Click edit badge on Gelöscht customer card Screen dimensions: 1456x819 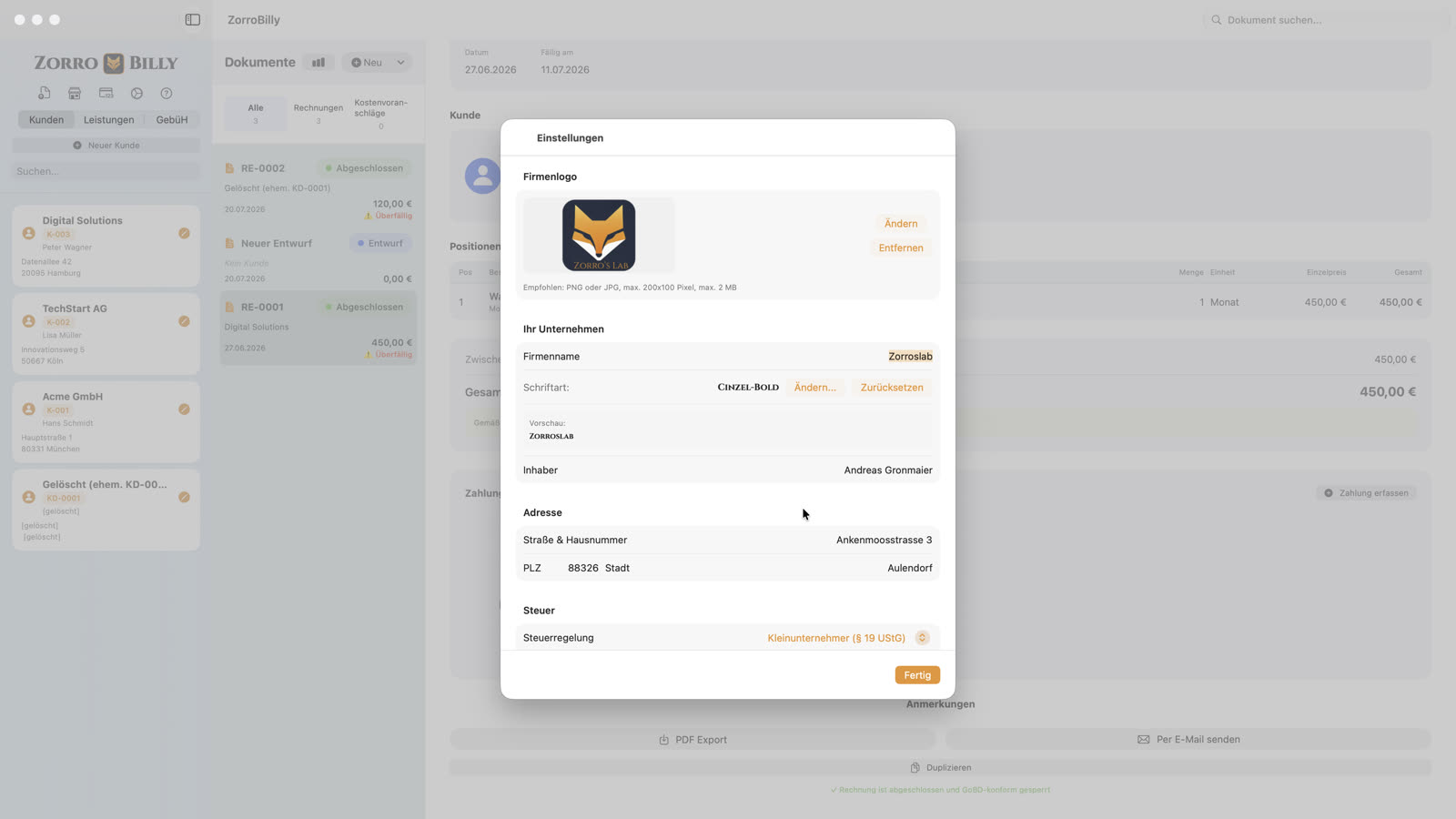[184, 497]
